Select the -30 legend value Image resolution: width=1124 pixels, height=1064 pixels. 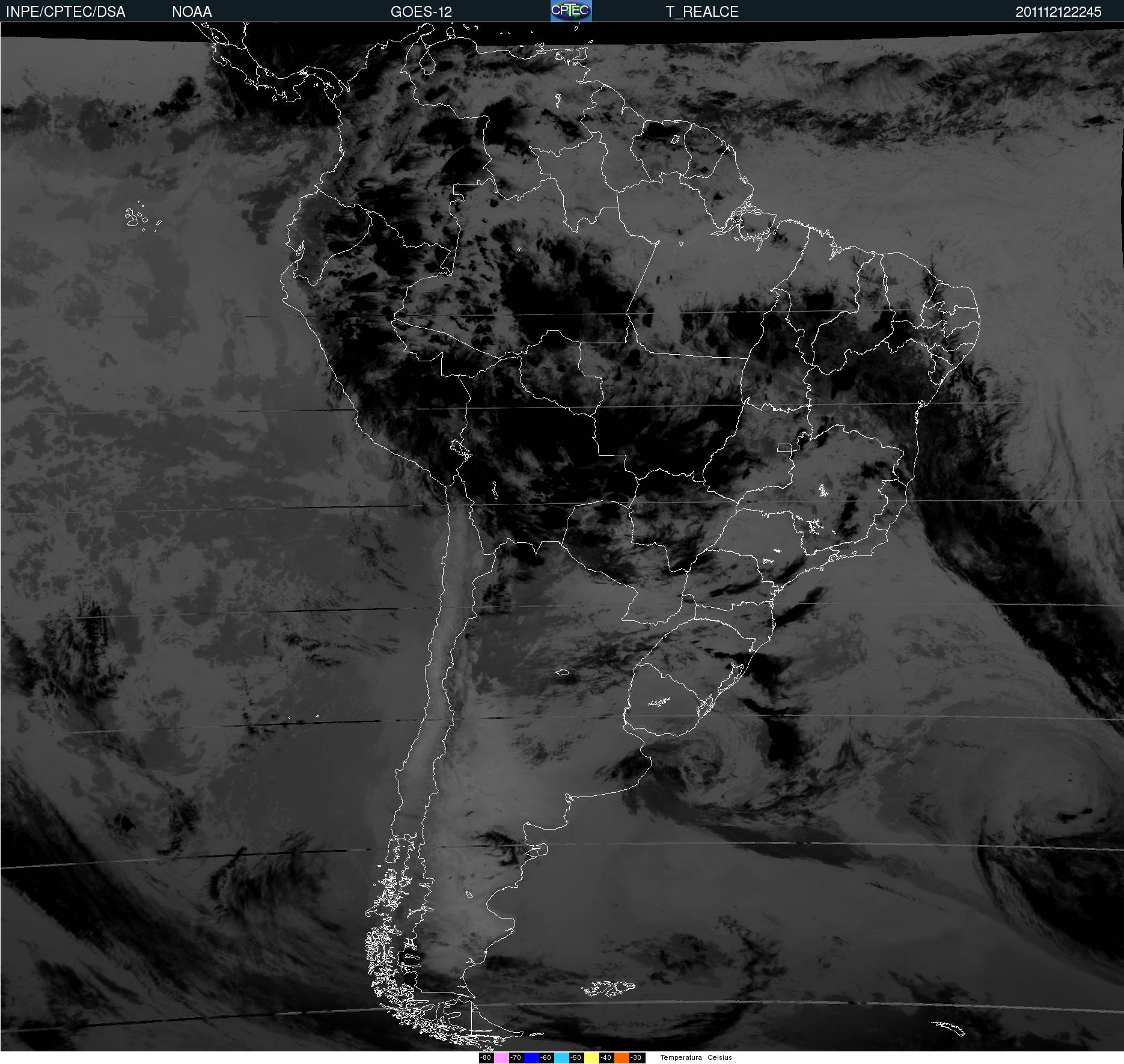coord(636,1058)
